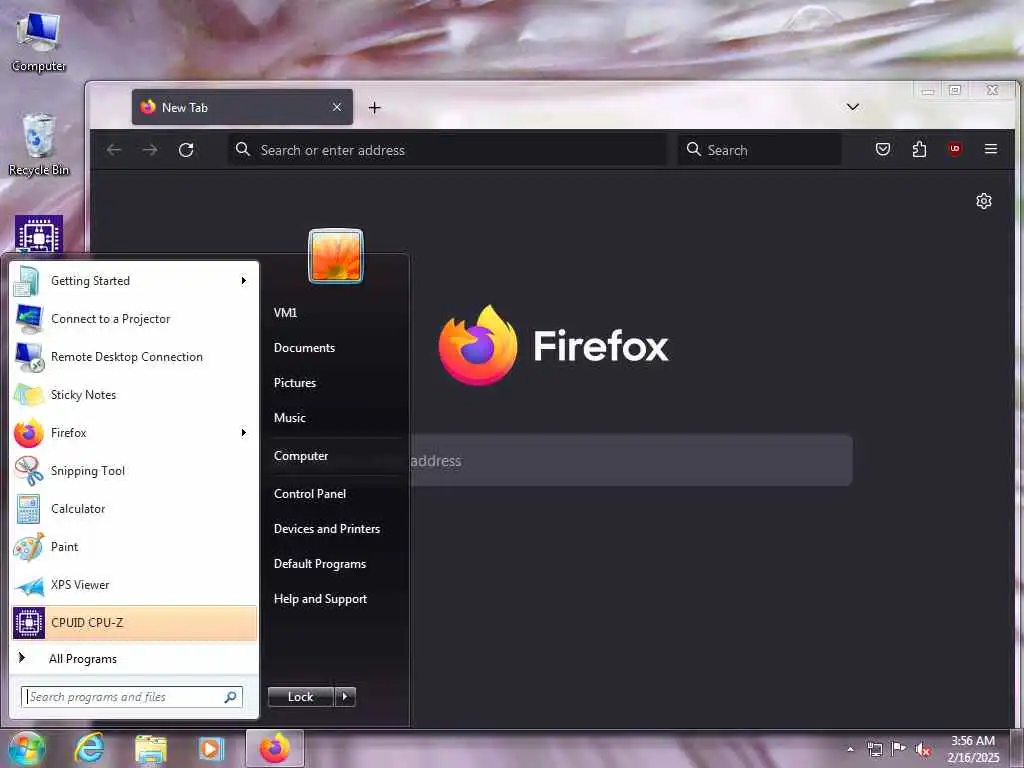Click the Show desktop strip
Image resolution: width=1024 pixels, height=768 pixels.
1017,749
